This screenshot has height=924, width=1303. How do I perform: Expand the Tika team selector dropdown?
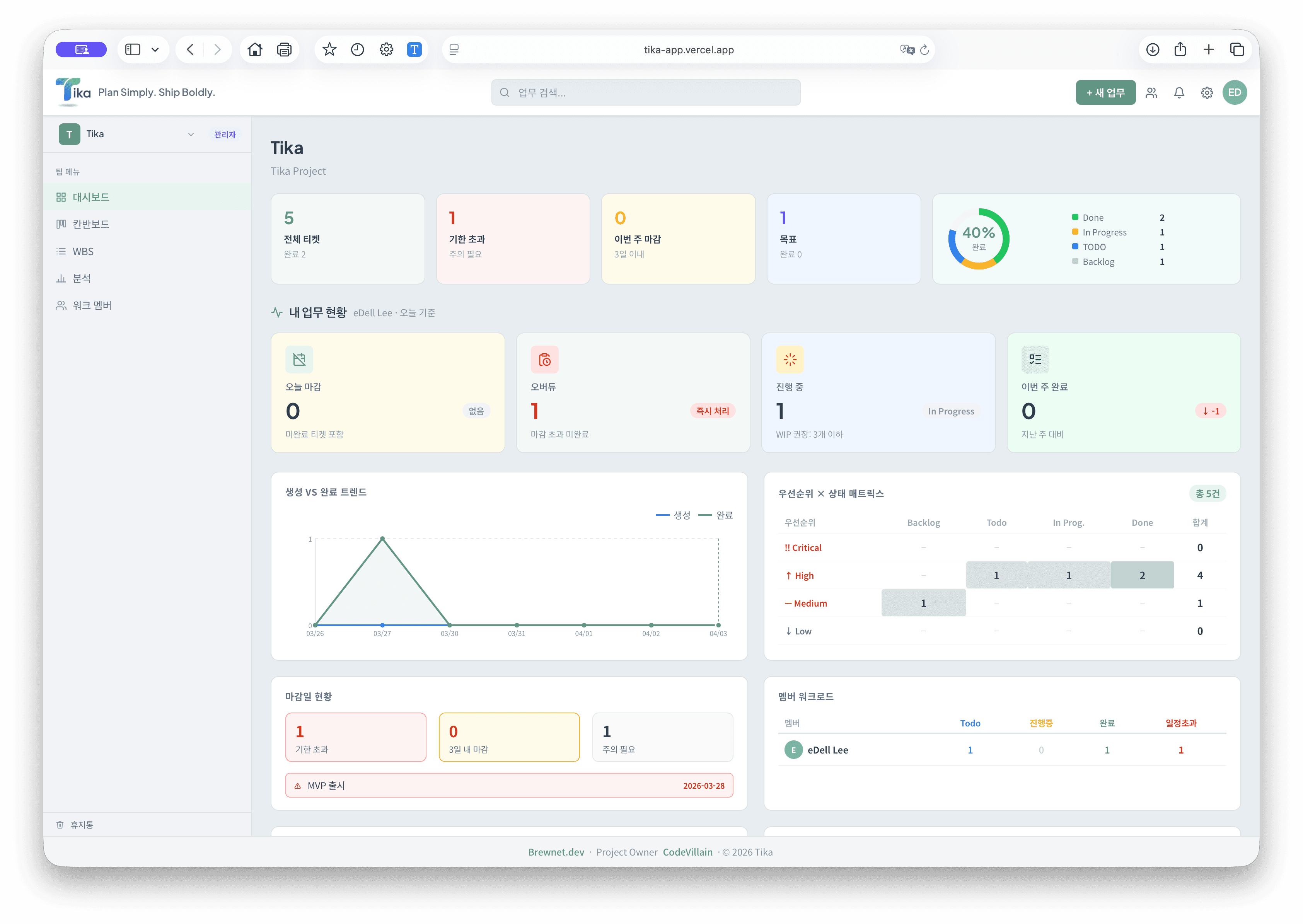(x=191, y=134)
